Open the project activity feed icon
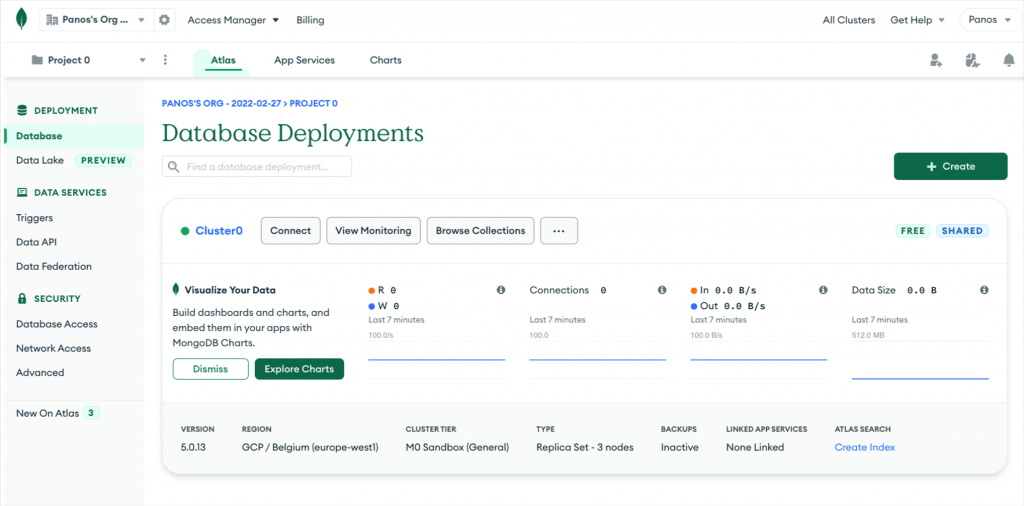 point(972,60)
